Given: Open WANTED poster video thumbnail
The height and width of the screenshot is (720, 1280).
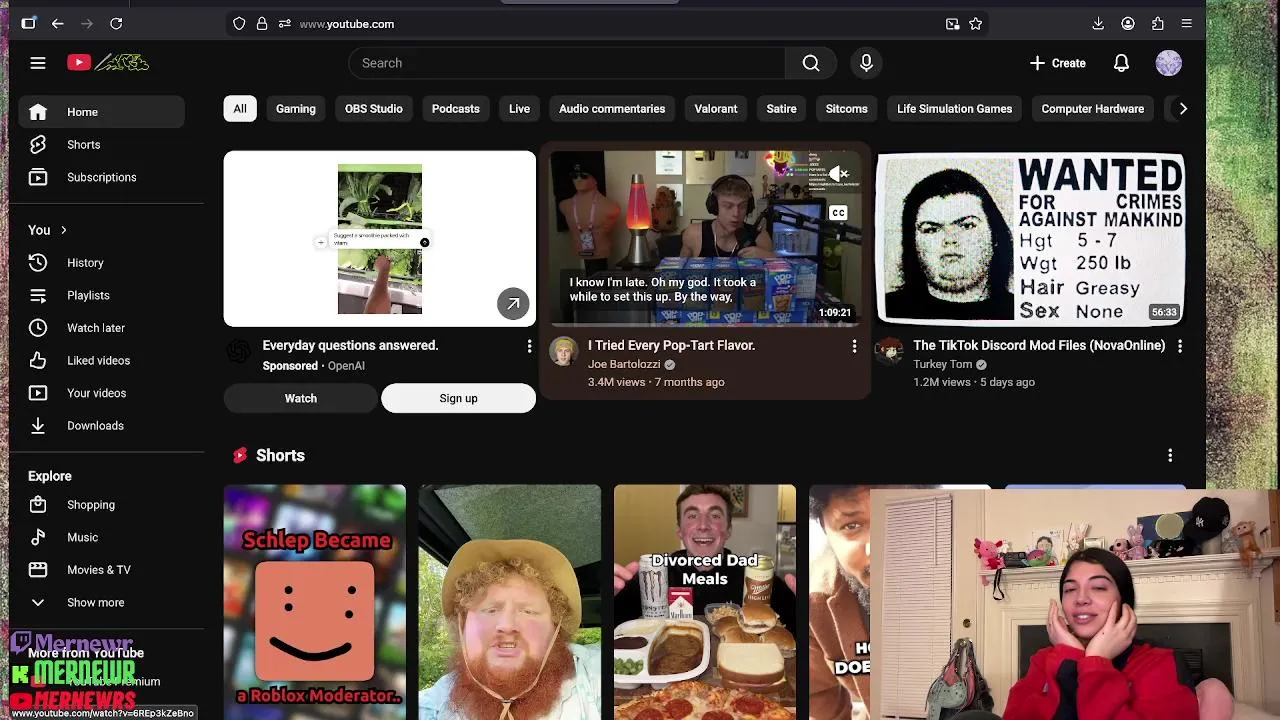Looking at the screenshot, I should (x=1030, y=238).
